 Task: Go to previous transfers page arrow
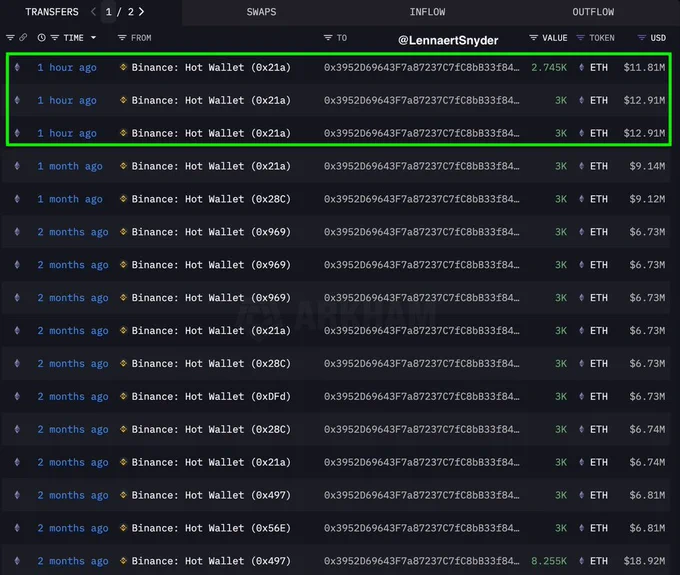click(x=93, y=12)
